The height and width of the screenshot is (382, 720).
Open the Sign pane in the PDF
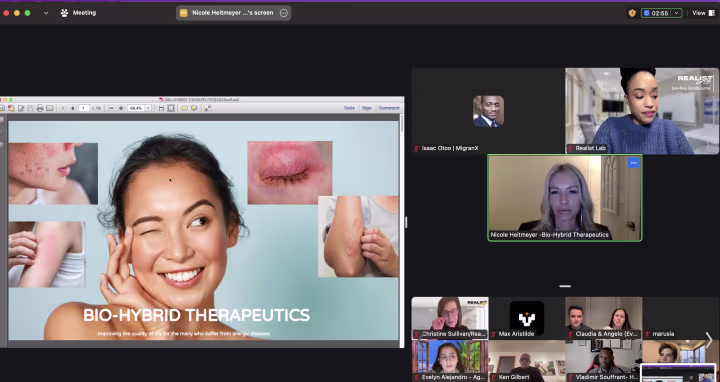pos(366,108)
